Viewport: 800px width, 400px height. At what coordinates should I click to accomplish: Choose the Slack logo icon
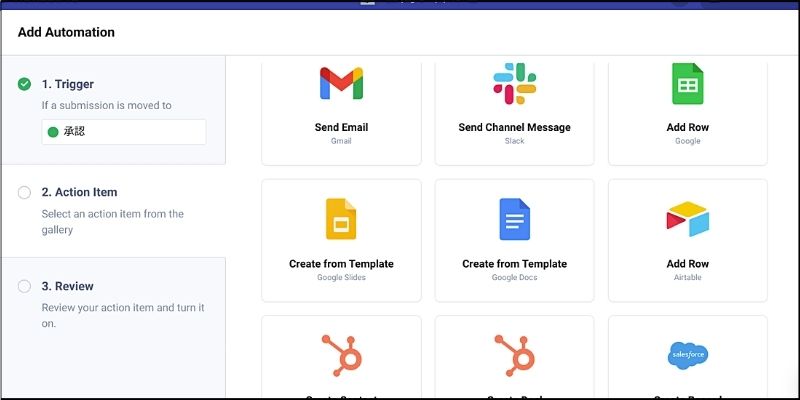(514, 83)
